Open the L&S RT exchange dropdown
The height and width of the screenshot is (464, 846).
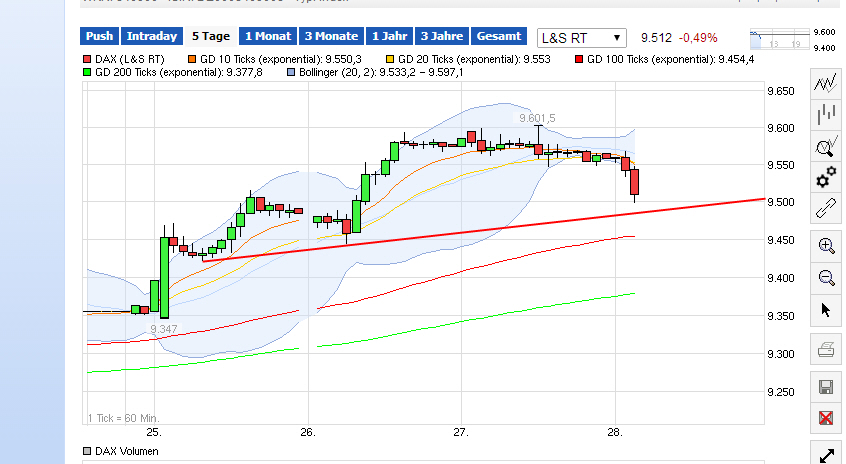click(x=582, y=38)
